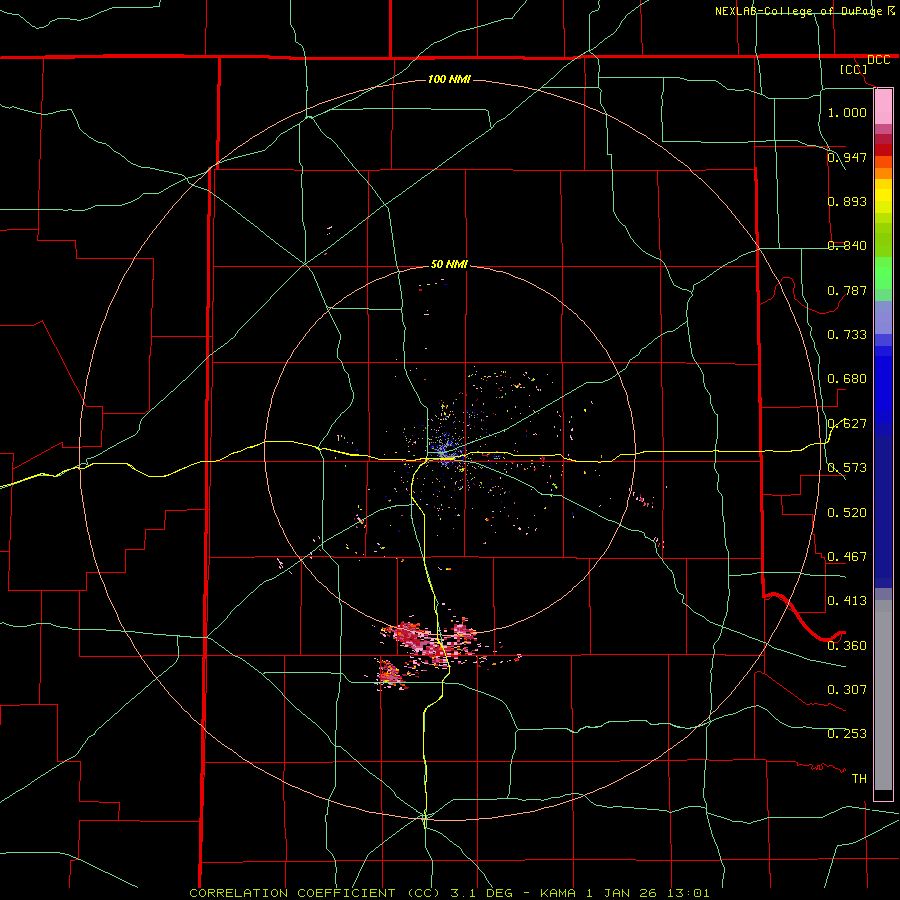Click the 0.413 legend value
The image size is (900, 900).
pyautogui.click(x=847, y=601)
